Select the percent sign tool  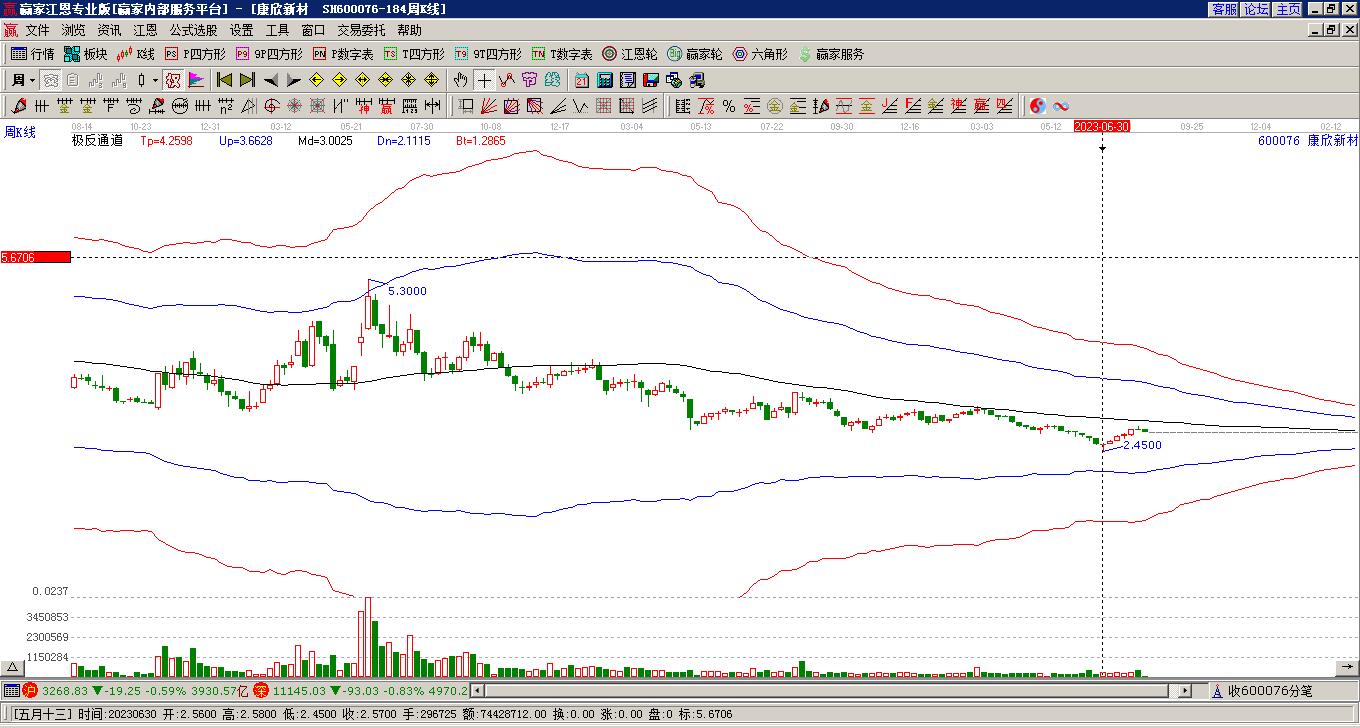729,106
